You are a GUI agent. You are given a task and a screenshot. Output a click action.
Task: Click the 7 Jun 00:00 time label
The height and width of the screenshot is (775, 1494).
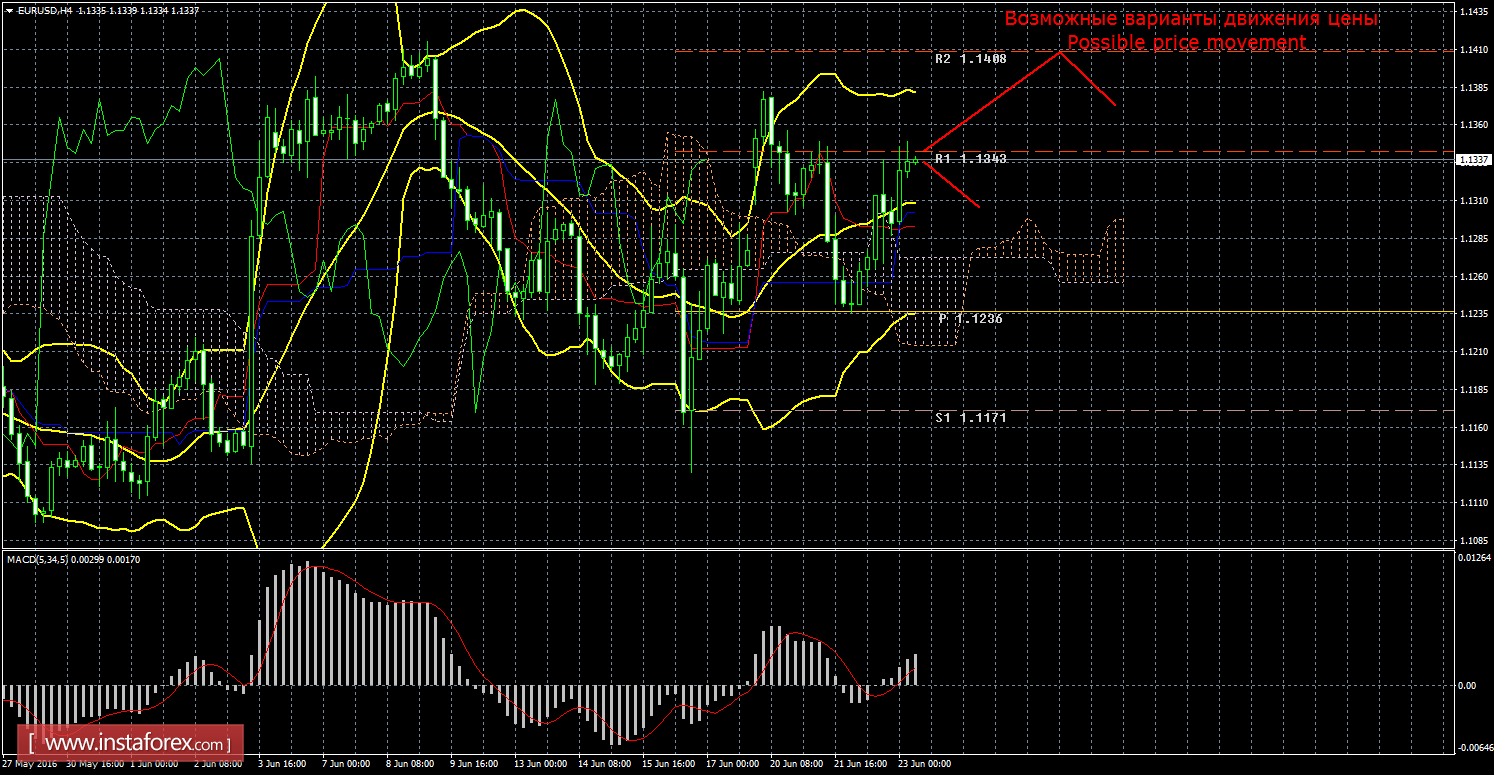(344, 764)
